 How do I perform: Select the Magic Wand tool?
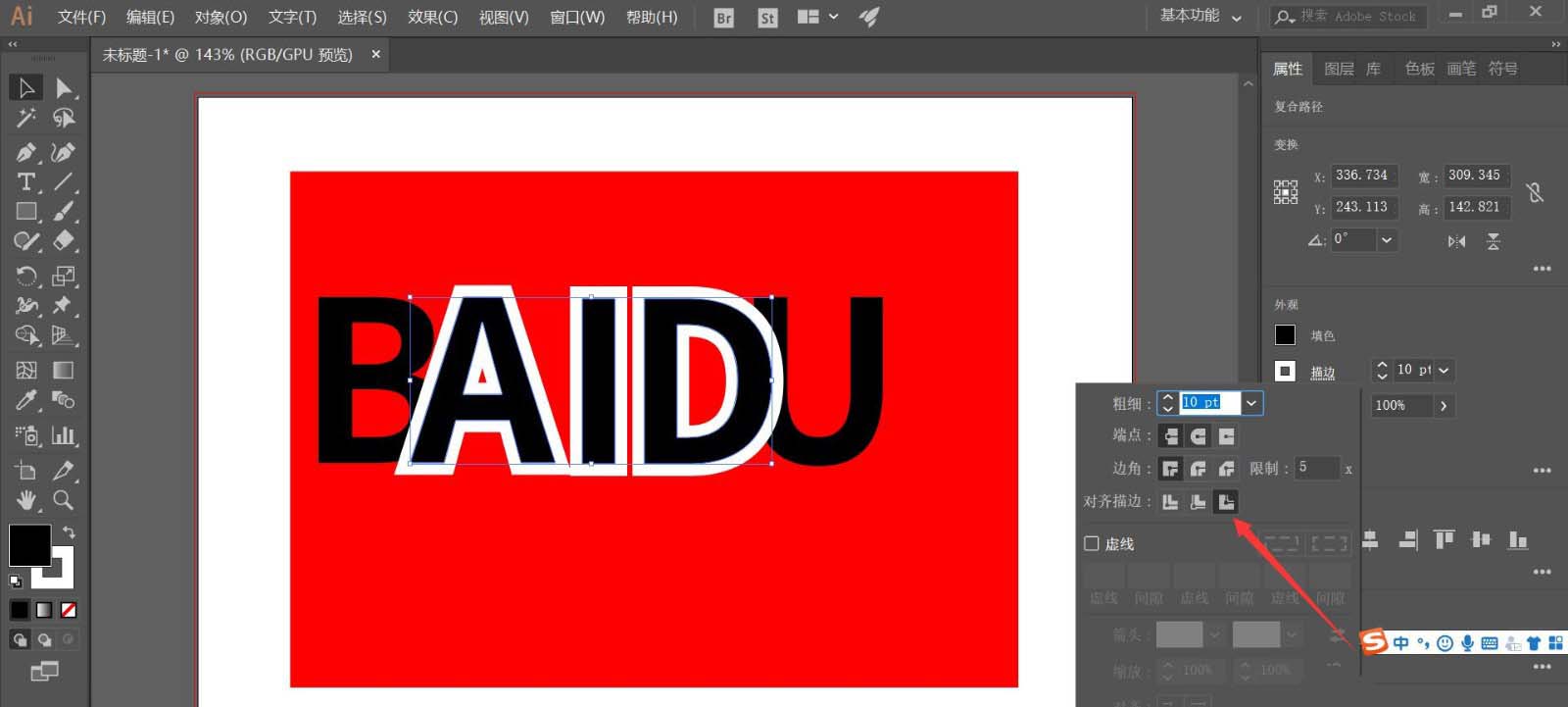(x=26, y=118)
